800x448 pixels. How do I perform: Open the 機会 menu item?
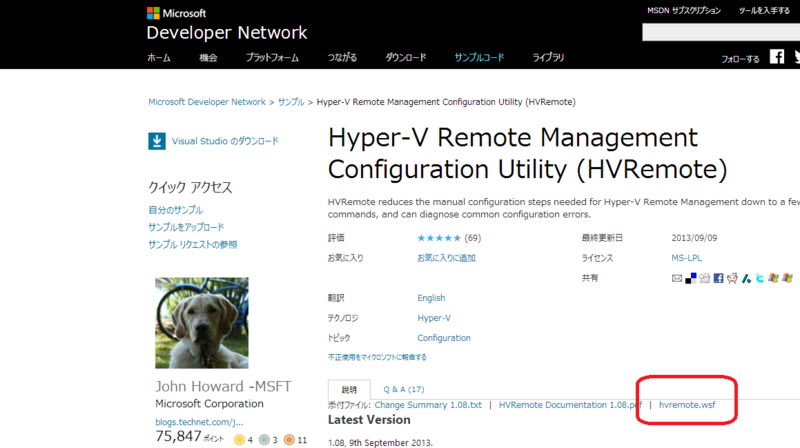tap(208, 58)
